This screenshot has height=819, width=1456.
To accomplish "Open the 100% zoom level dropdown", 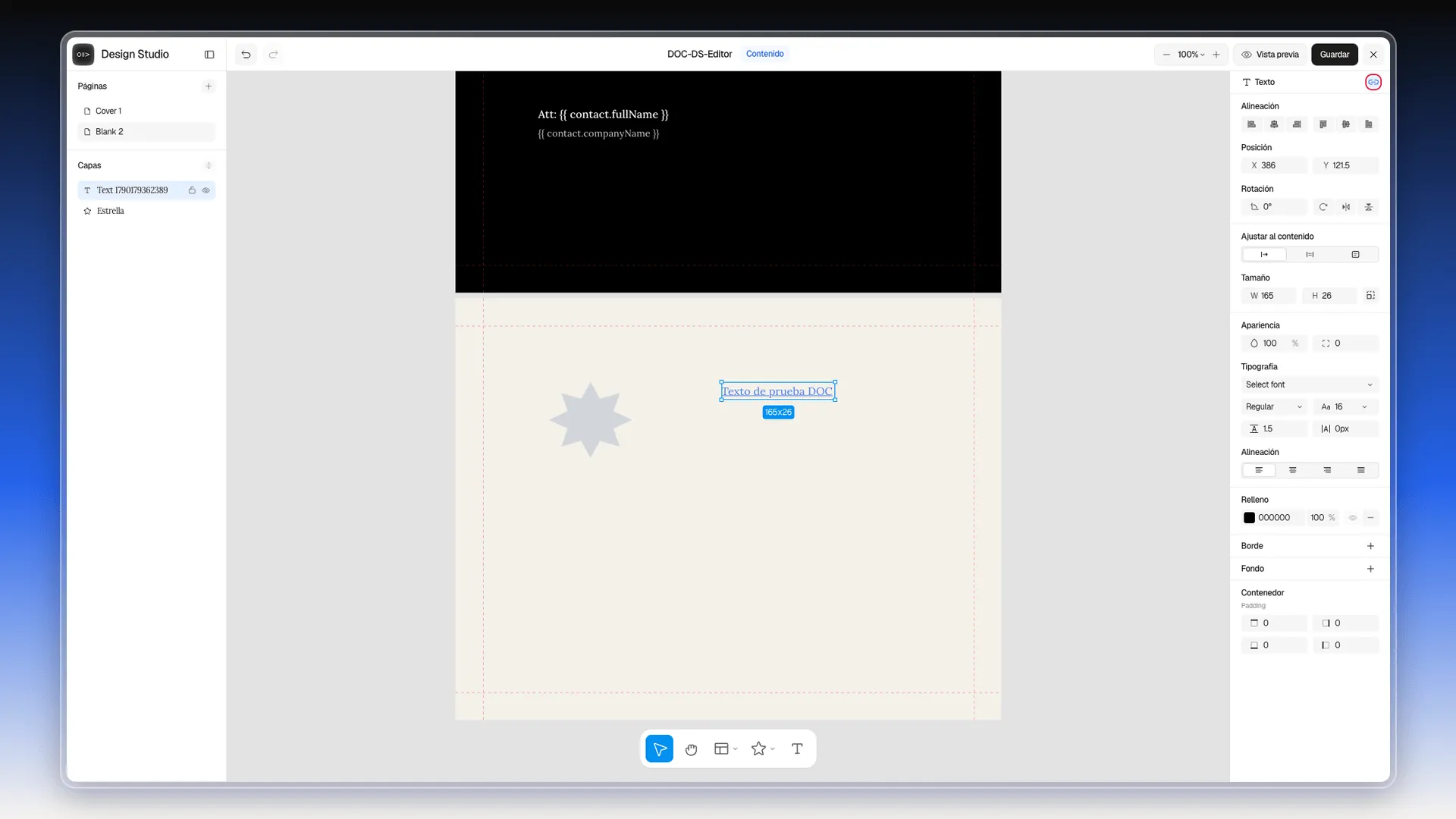I will coord(1191,55).
